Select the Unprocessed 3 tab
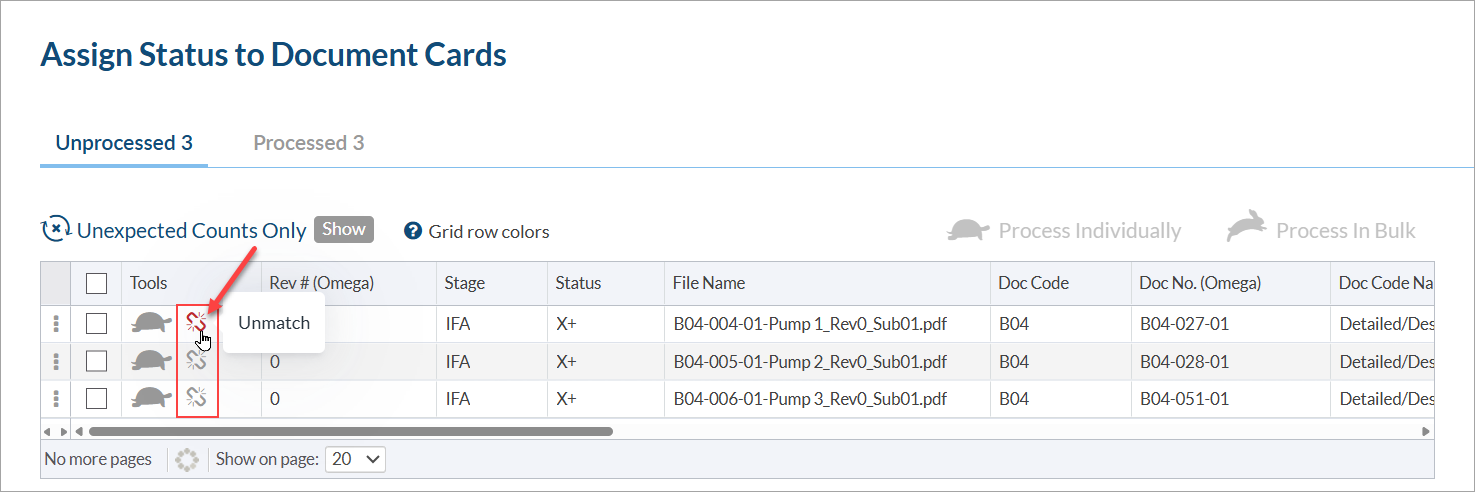Viewport: 1475px width, 492px height. [124, 143]
